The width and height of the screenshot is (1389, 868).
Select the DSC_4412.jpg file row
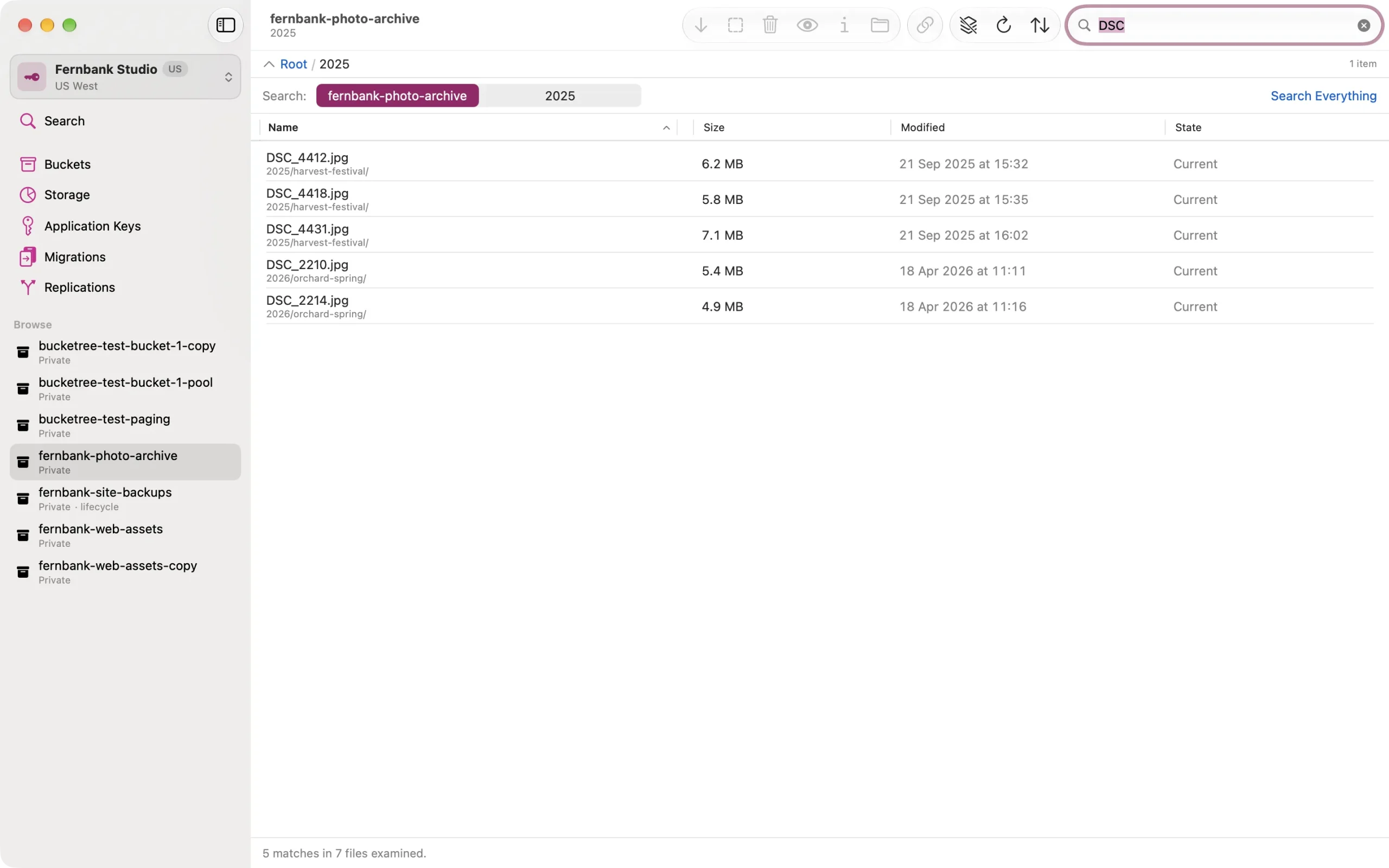coord(820,164)
